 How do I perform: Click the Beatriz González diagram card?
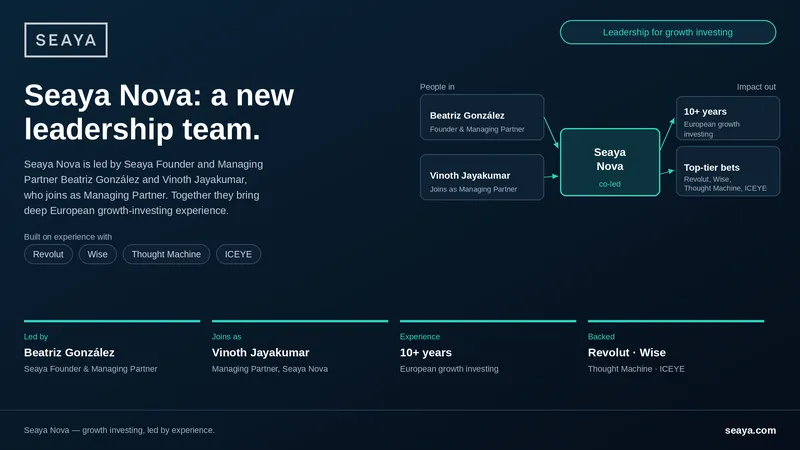[x=482, y=117]
